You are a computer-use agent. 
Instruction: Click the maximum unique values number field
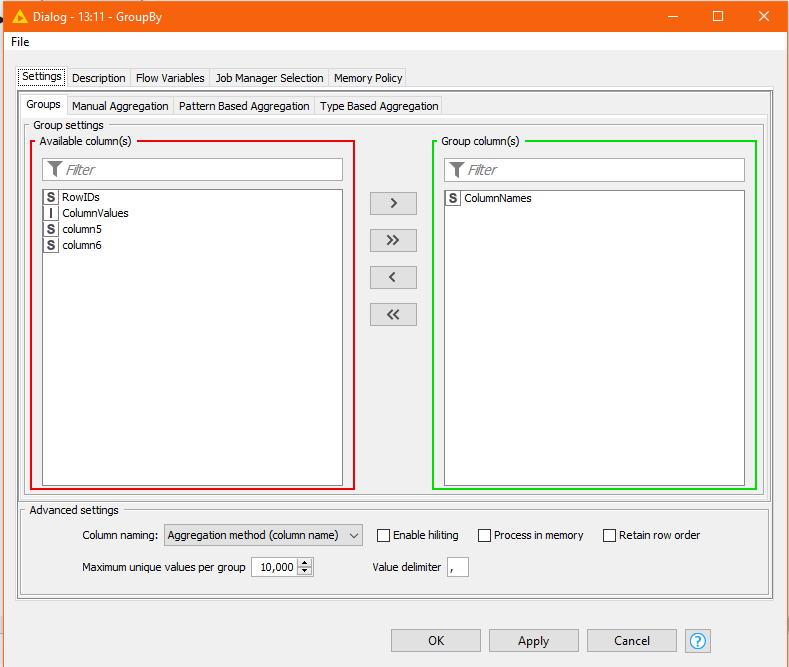click(x=275, y=567)
